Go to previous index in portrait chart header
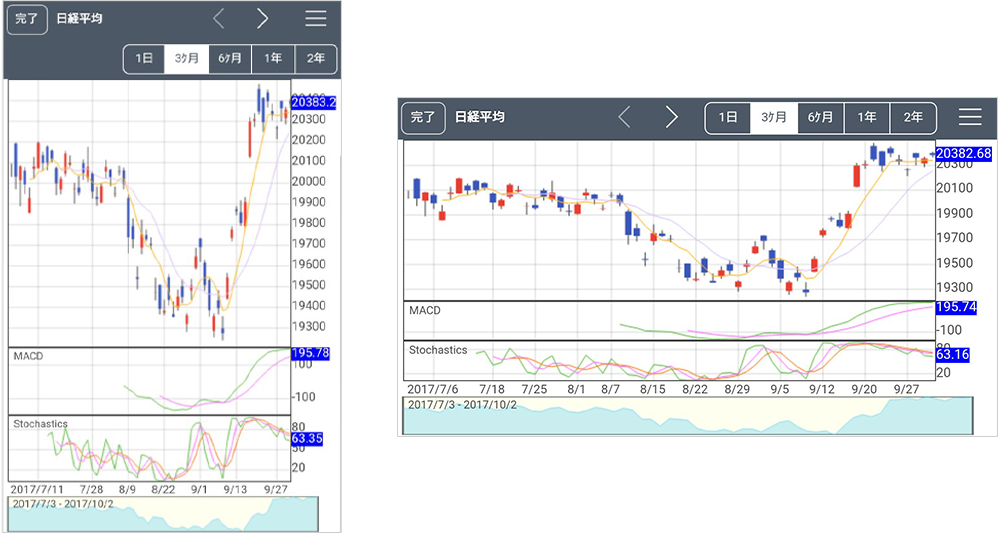The height and width of the screenshot is (535, 1000). pos(220,18)
